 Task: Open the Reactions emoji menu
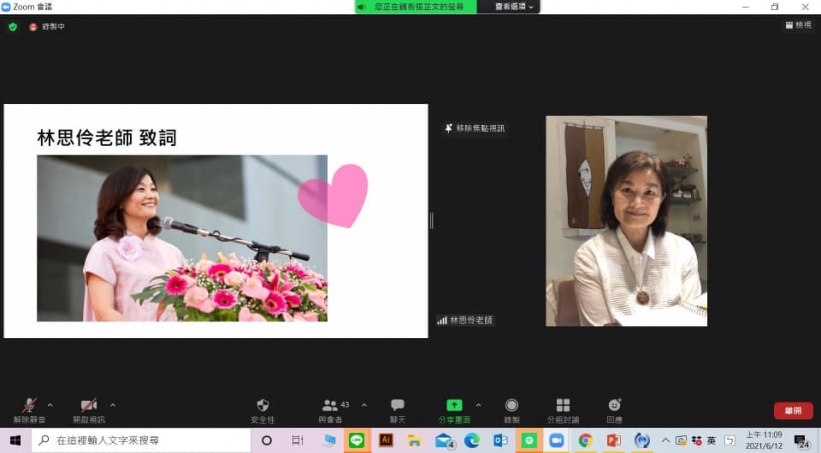pos(614,406)
